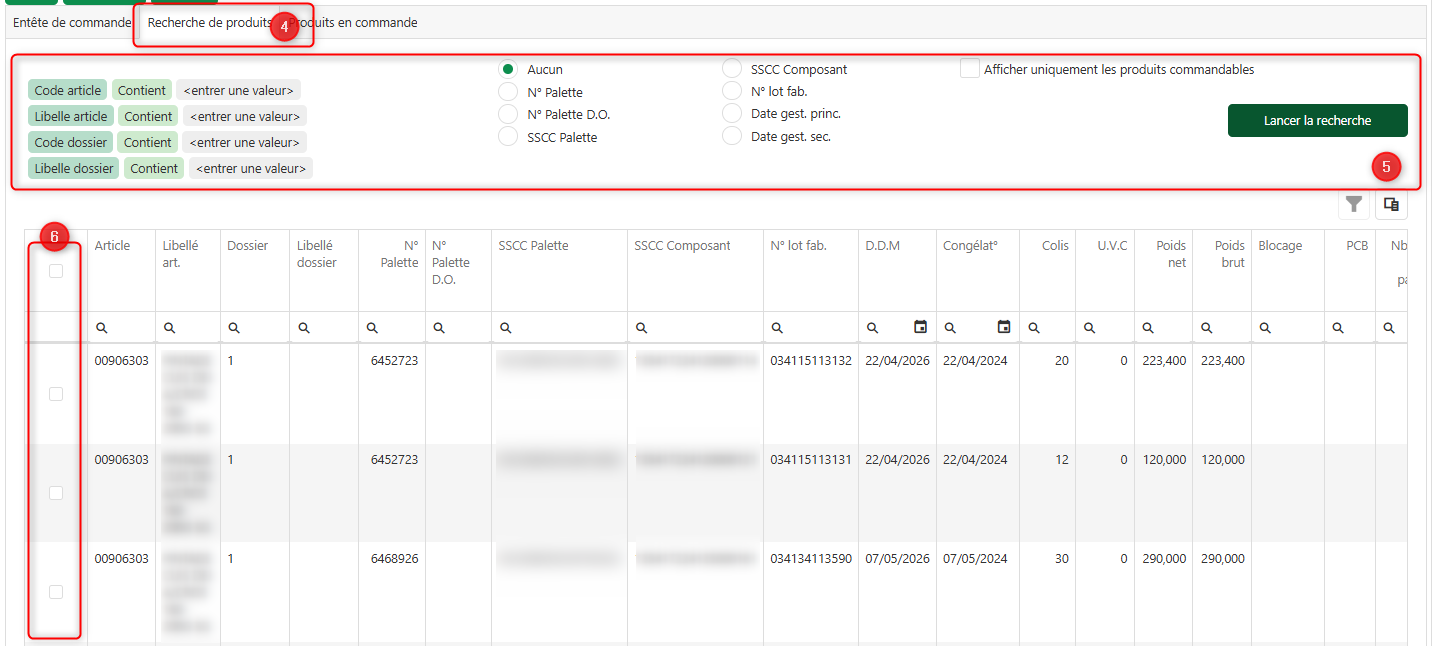The image size is (1434, 646).
Task: Click search icon under SSCC Palette column
Action: tap(505, 327)
